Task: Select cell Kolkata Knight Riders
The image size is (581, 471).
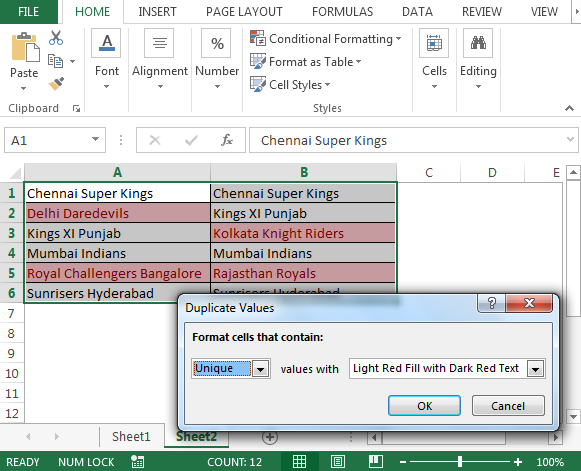Action: click(x=303, y=233)
